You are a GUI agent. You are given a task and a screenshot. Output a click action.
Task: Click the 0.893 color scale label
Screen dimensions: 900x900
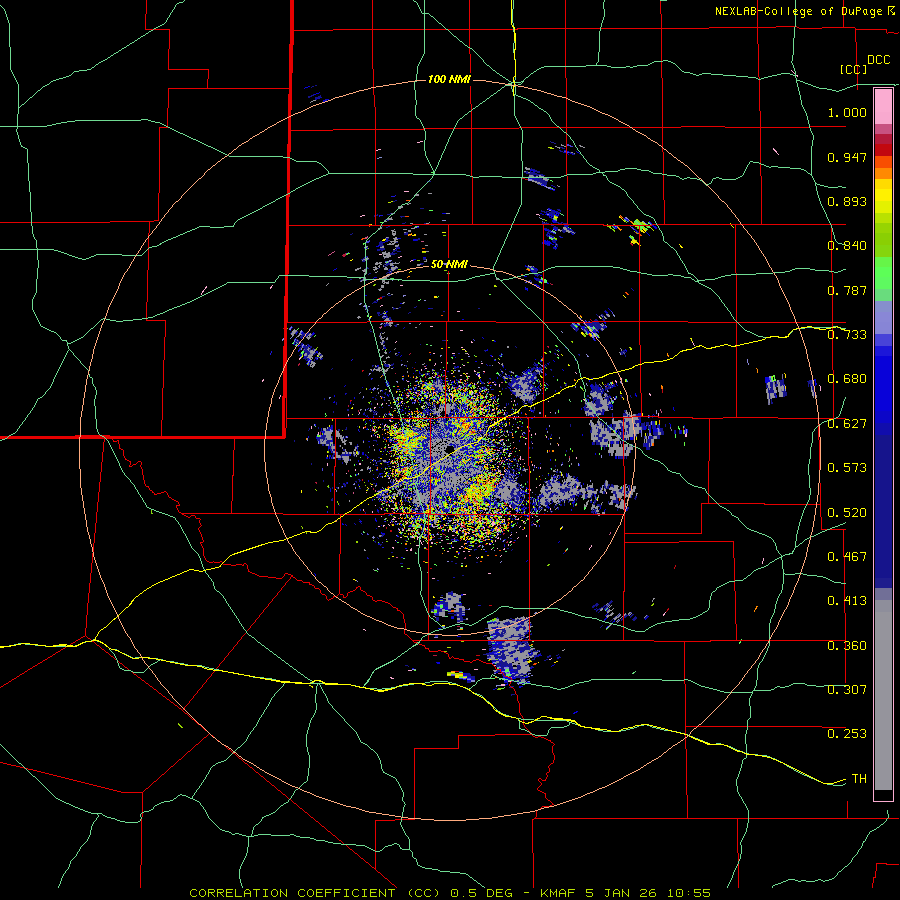[x=847, y=201]
